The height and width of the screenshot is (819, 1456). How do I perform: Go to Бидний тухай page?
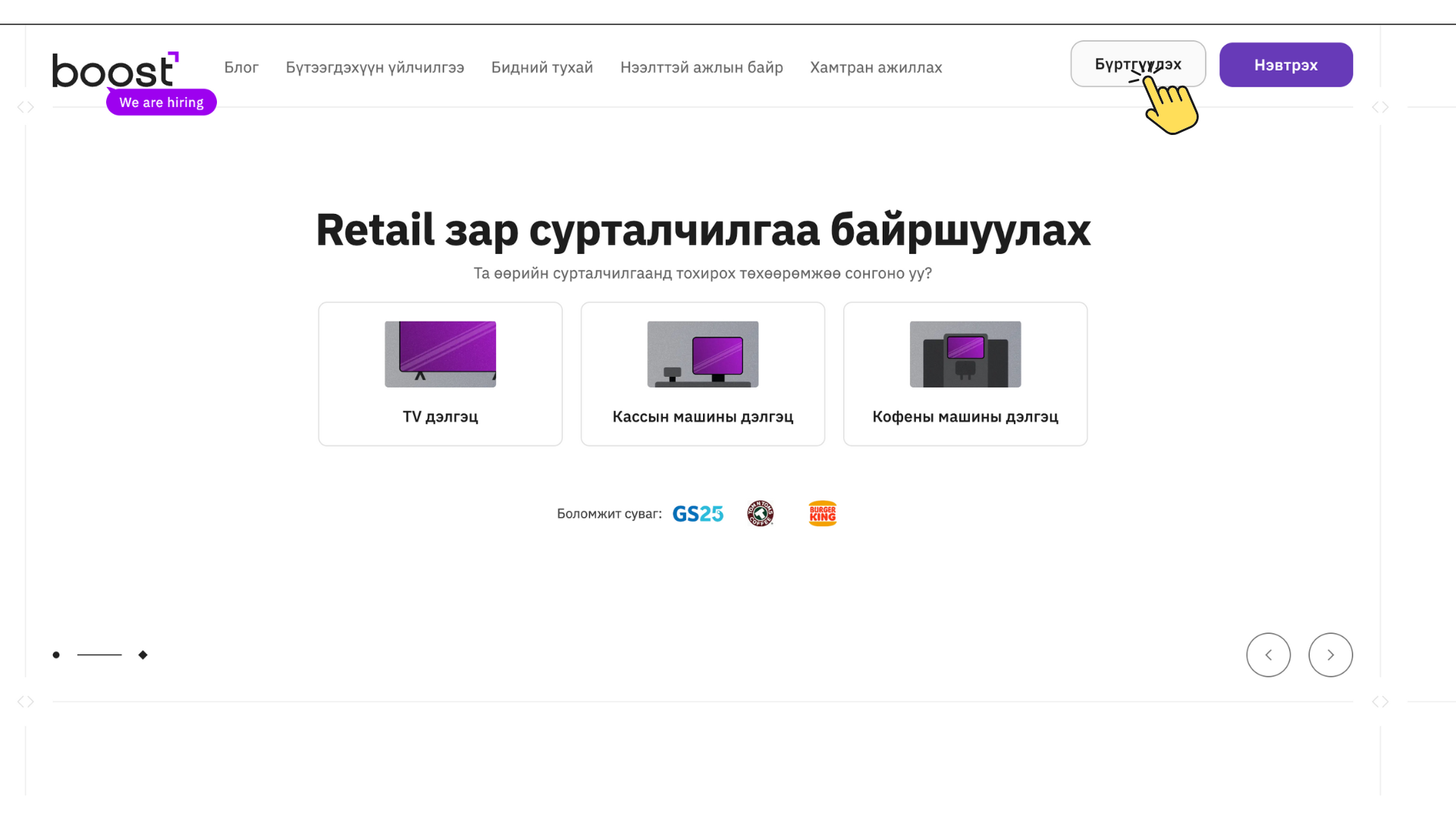tap(541, 67)
